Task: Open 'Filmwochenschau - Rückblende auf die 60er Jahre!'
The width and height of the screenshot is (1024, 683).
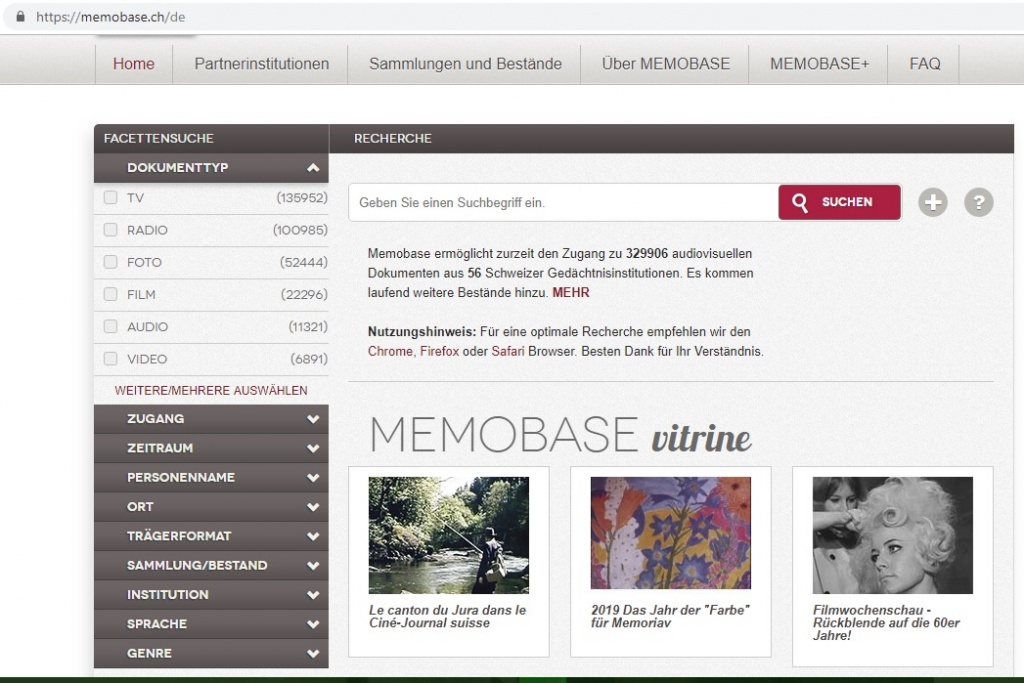Action: 886,622
